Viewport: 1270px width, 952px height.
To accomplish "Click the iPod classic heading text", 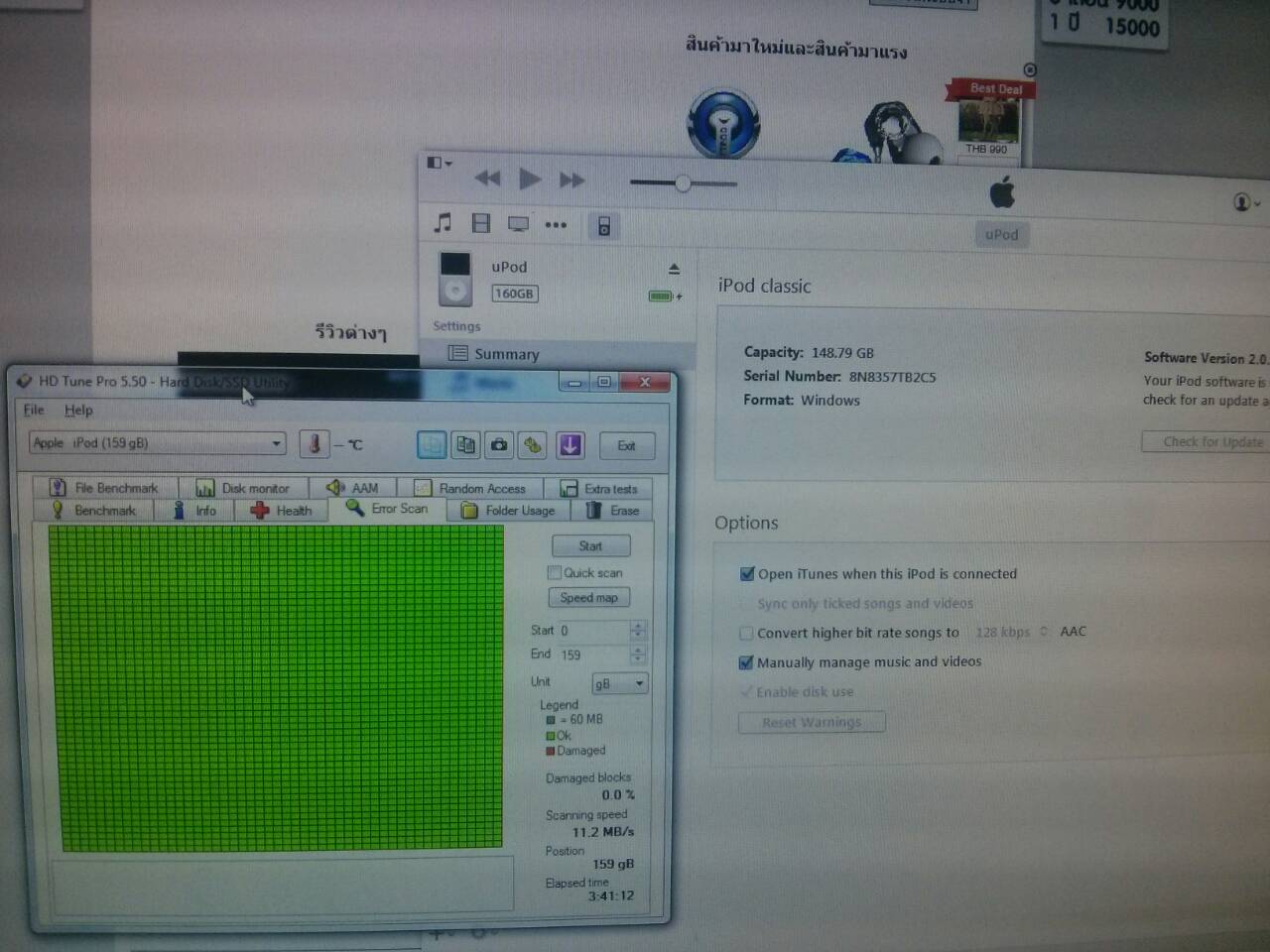I will click(x=764, y=286).
